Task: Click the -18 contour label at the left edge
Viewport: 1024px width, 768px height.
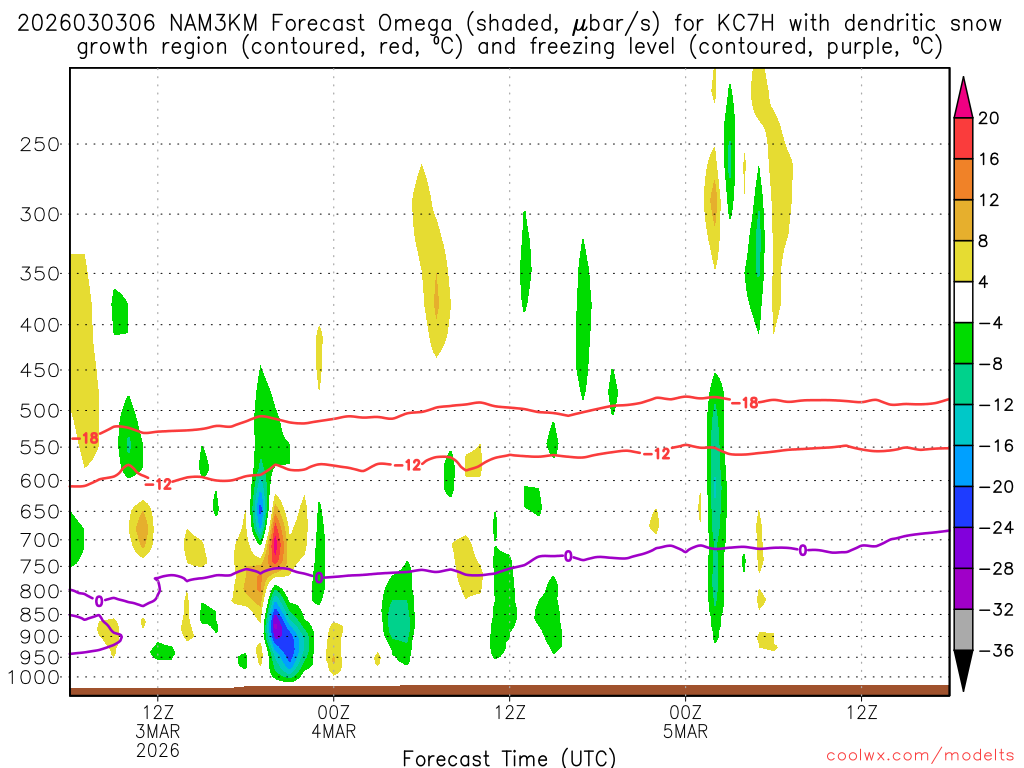Action: (86, 438)
